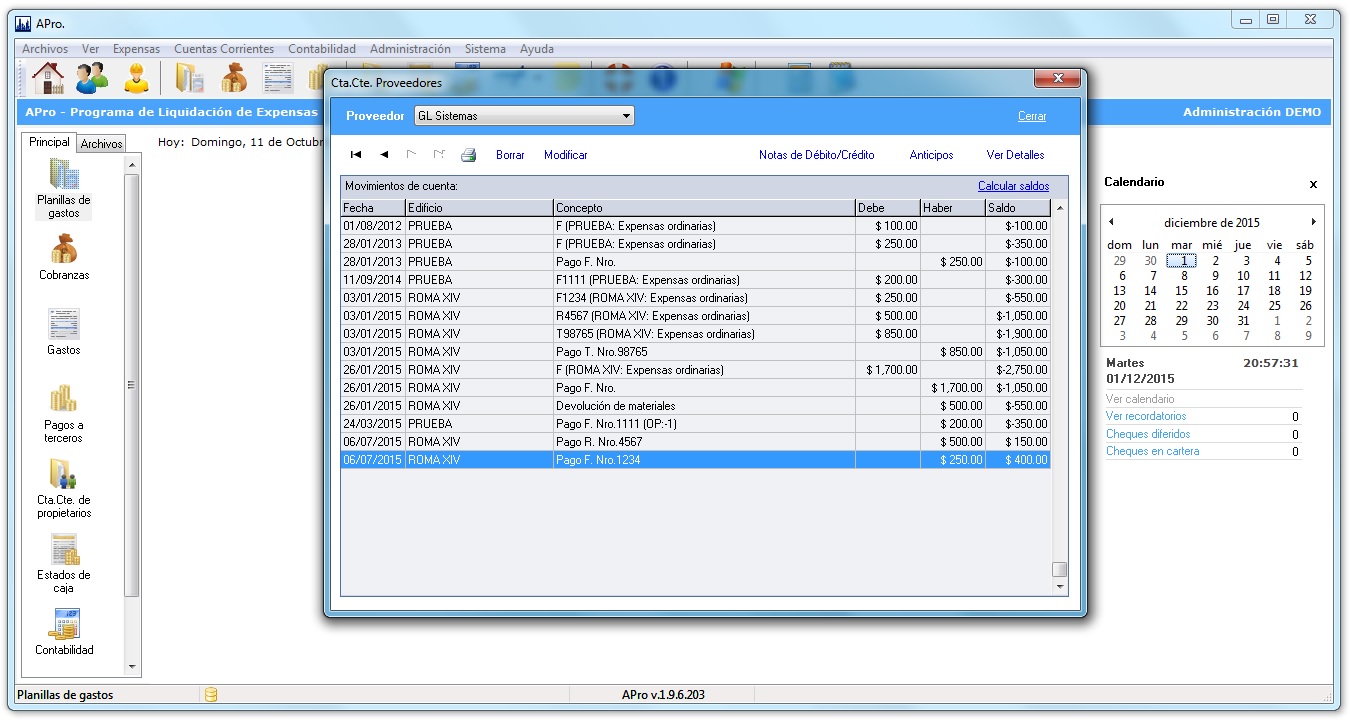The height and width of the screenshot is (720, 1350).
Task: Click the Cerrar link in dialog
Action: coord(1032,116)
